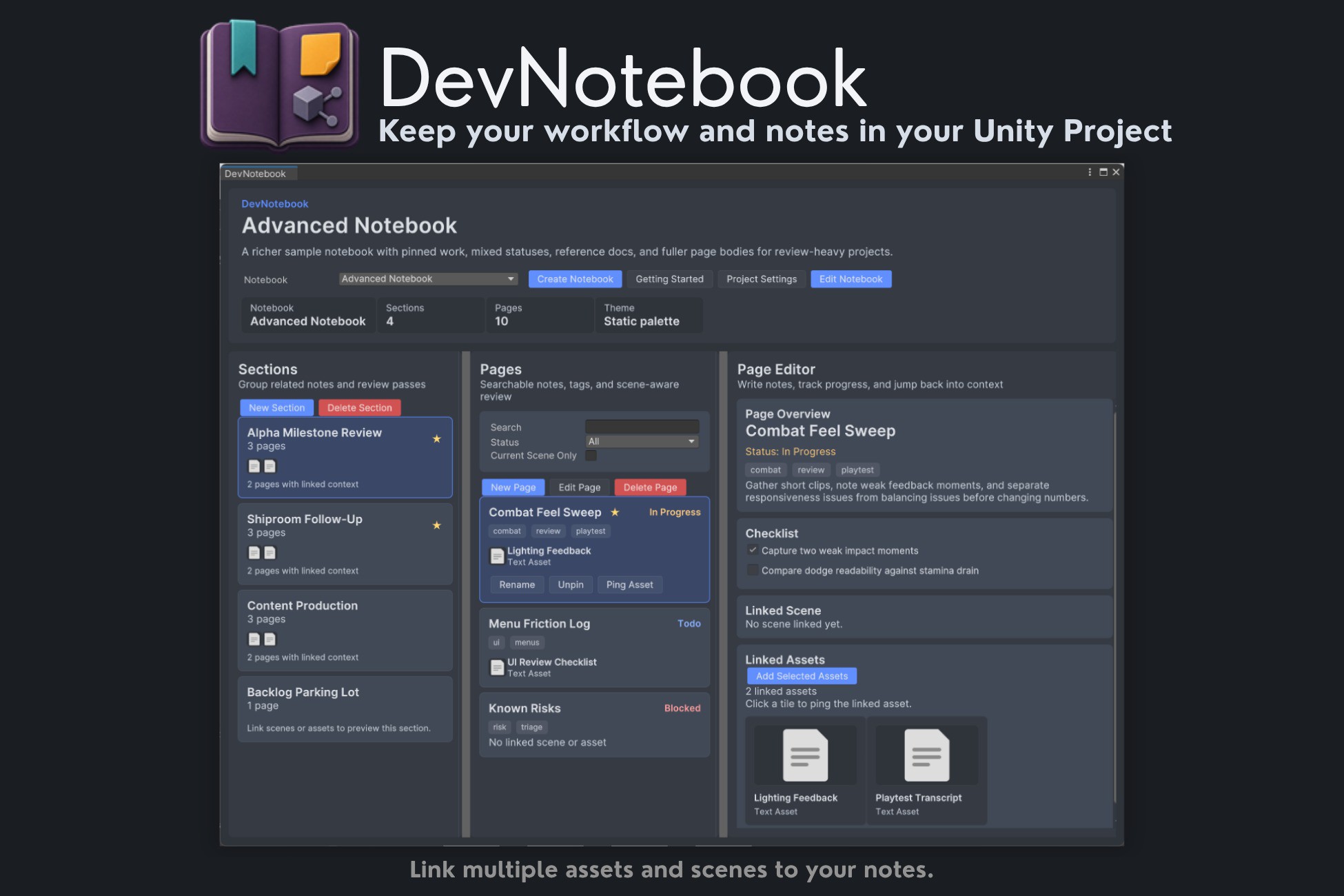
Task: Check Compare dodge readability against stamina drain
Action: pyautogui.click(x=753, y=570)
